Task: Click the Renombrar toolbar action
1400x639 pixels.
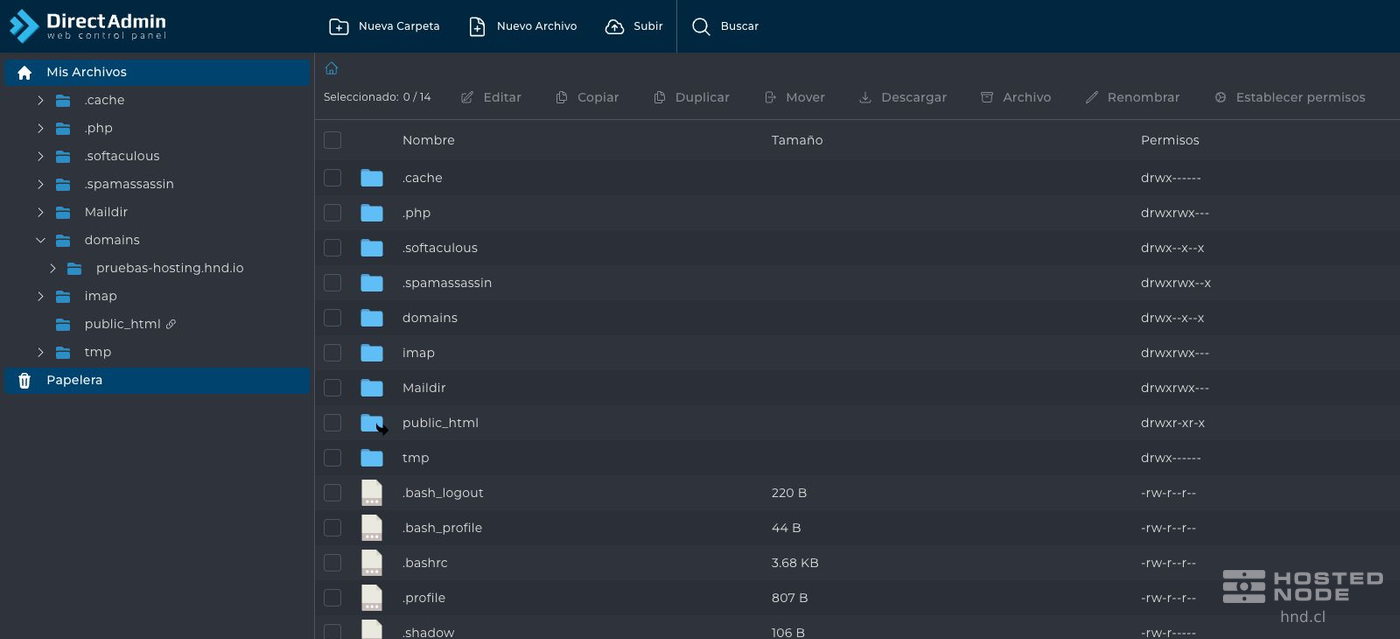Action: click(x=1132, y=97)
